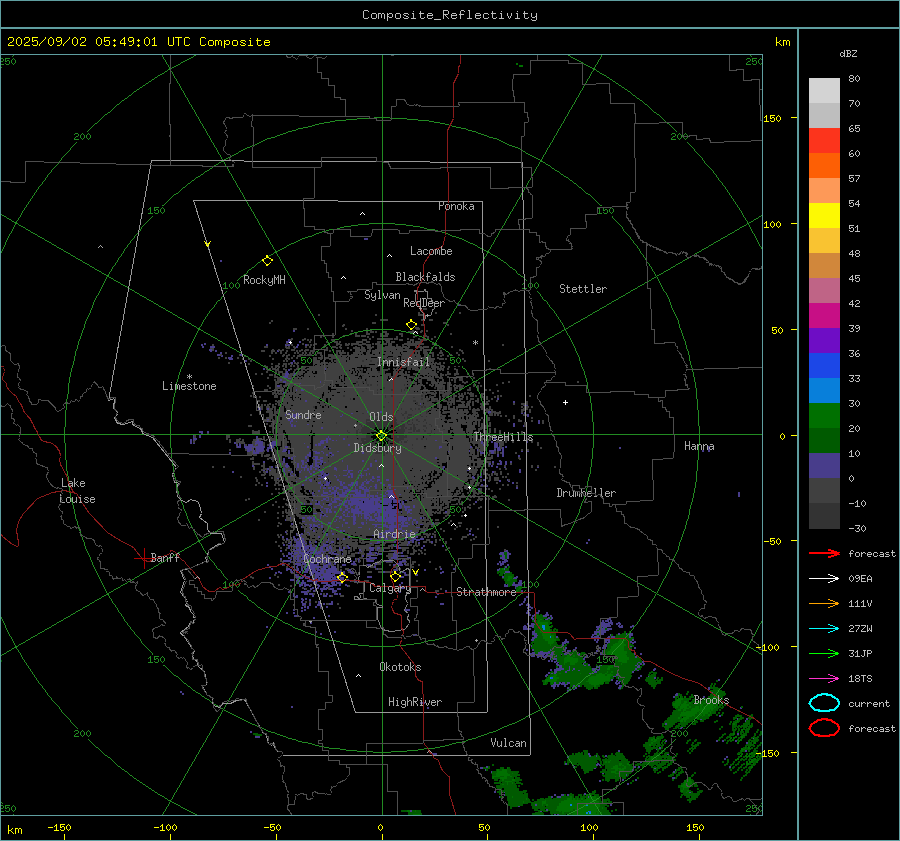Click the Brooks label

tap(711, 700)
